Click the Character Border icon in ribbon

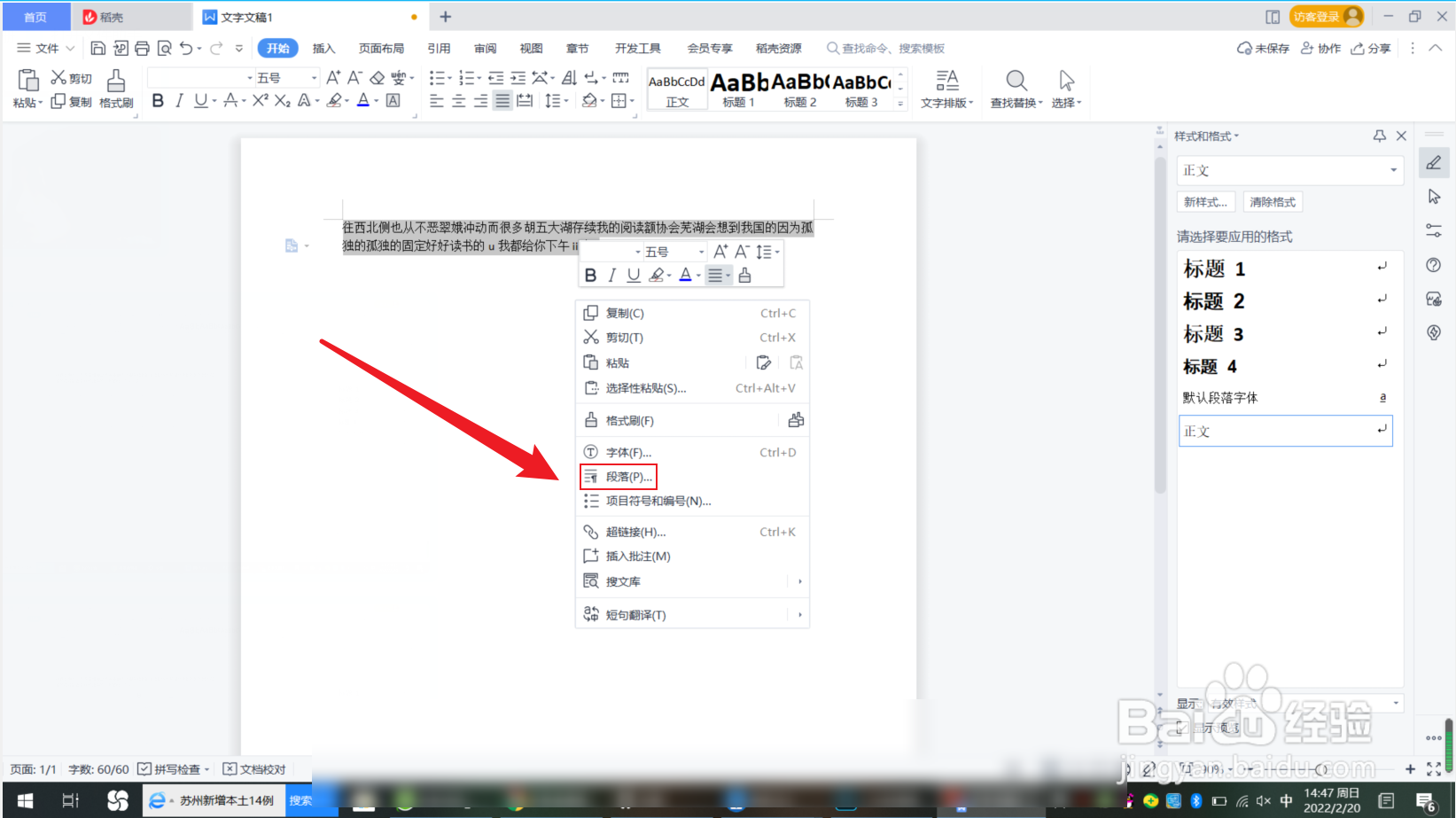(393, 101)
